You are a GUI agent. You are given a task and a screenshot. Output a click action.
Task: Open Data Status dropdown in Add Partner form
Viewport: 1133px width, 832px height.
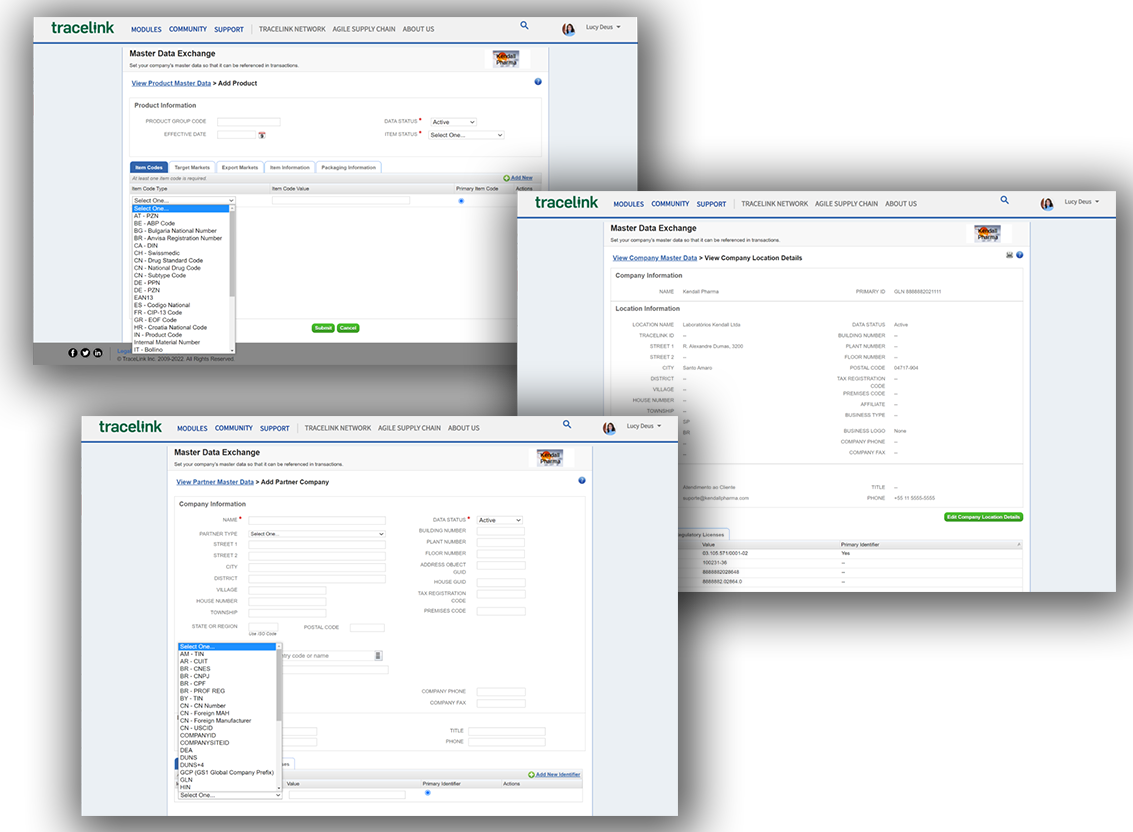pyautogui.click(x=499, y=520)
